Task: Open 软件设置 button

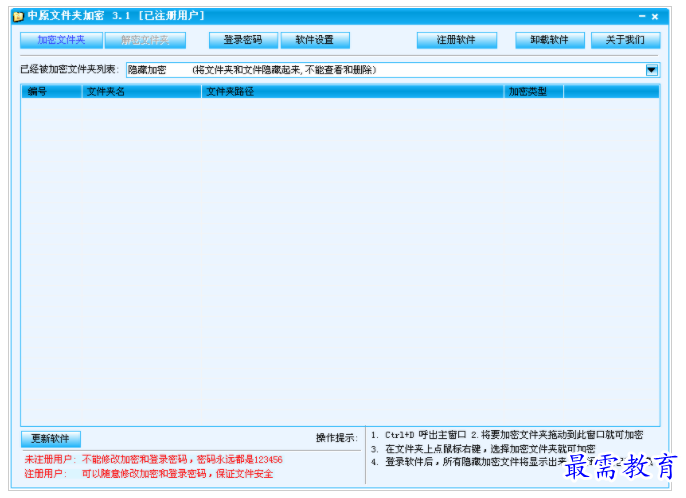Action: coord(315,40)
